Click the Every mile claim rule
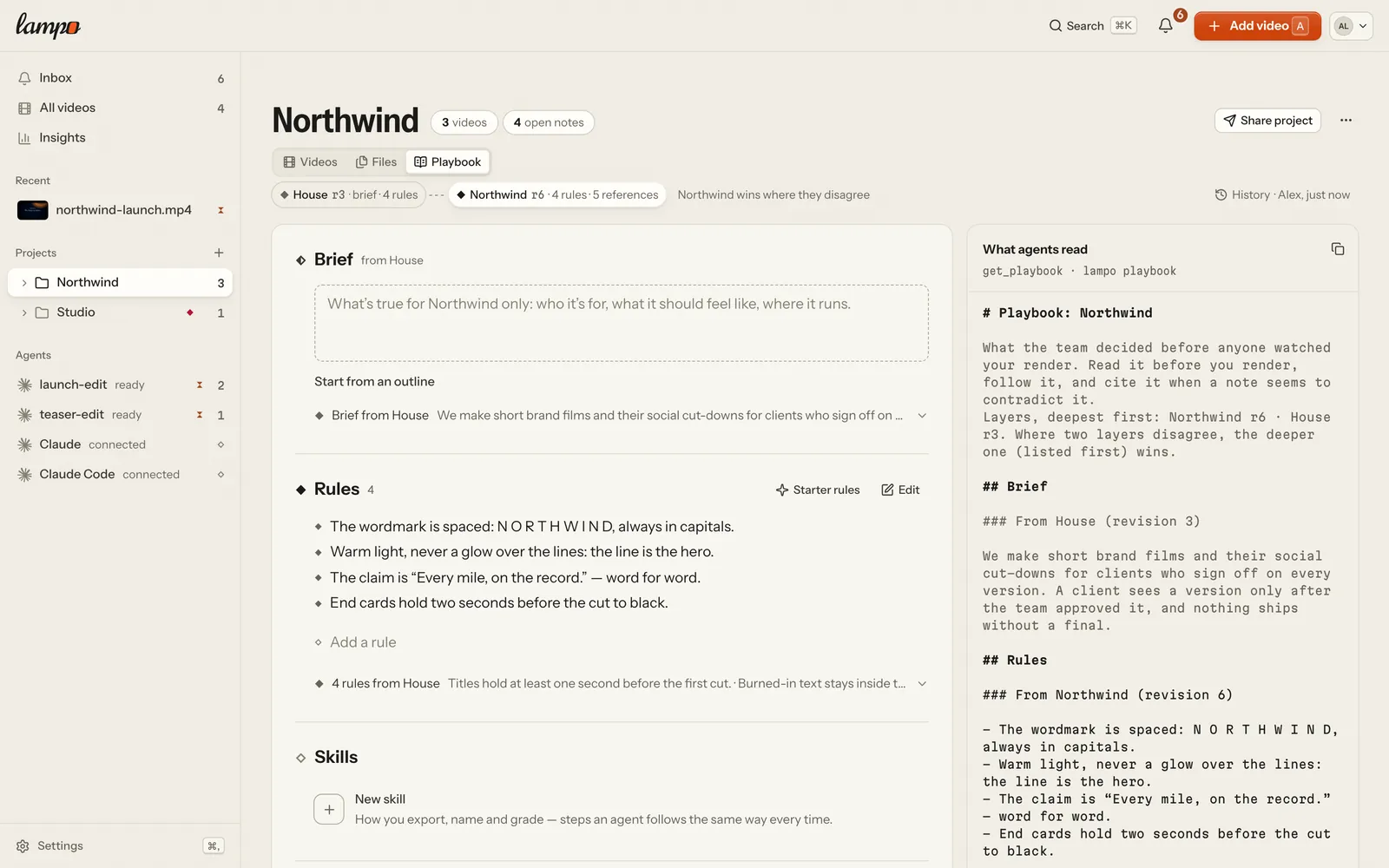 pyautogui.click(x=516, y=578)
